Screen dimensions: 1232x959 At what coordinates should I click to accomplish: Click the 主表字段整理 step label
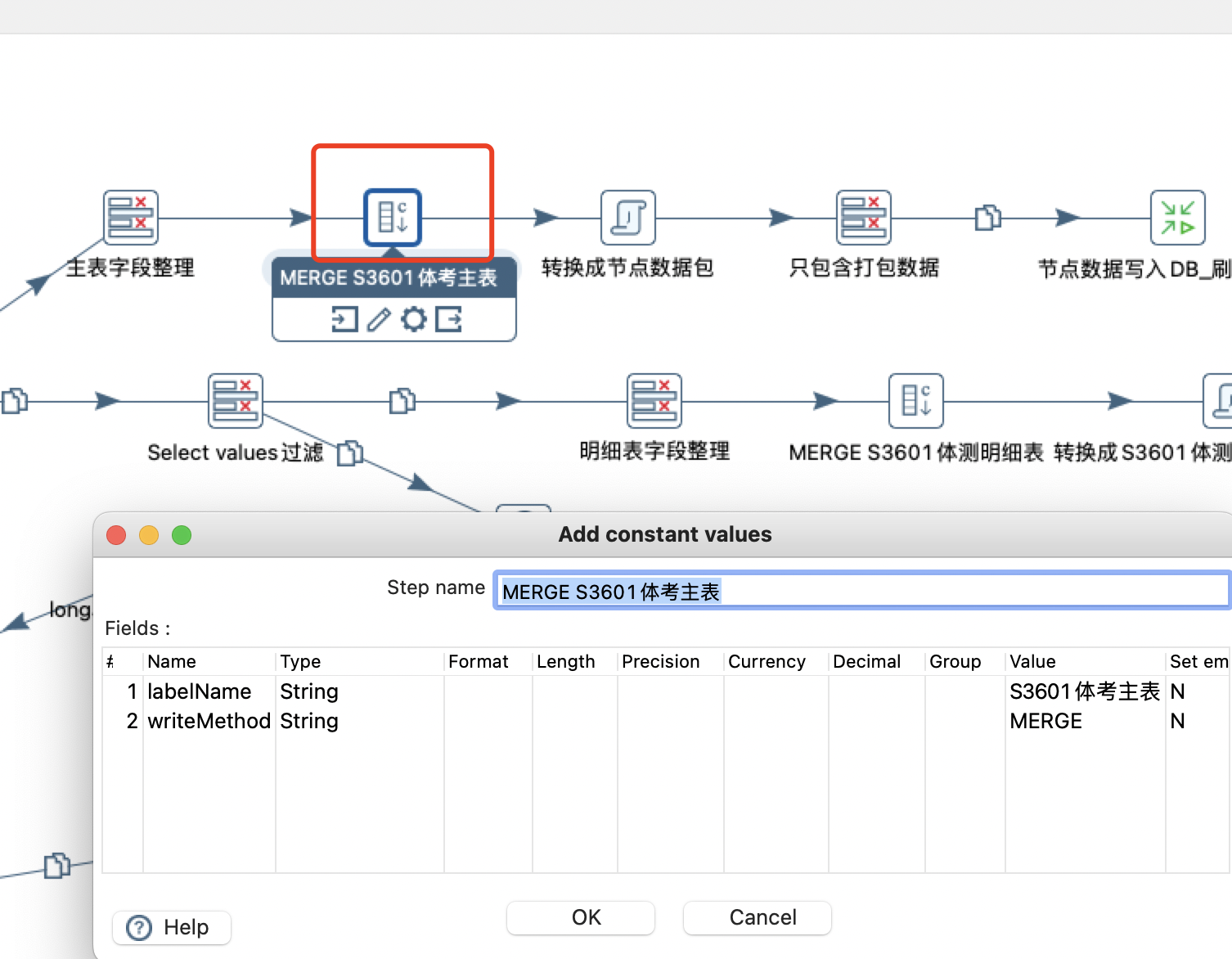[130, 268]
